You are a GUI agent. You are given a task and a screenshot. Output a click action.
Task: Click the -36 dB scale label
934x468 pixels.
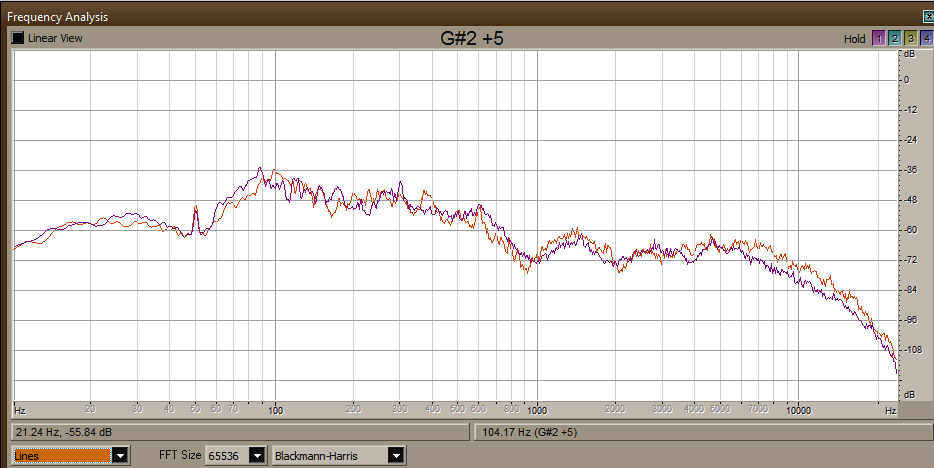(x=910, y=170)
